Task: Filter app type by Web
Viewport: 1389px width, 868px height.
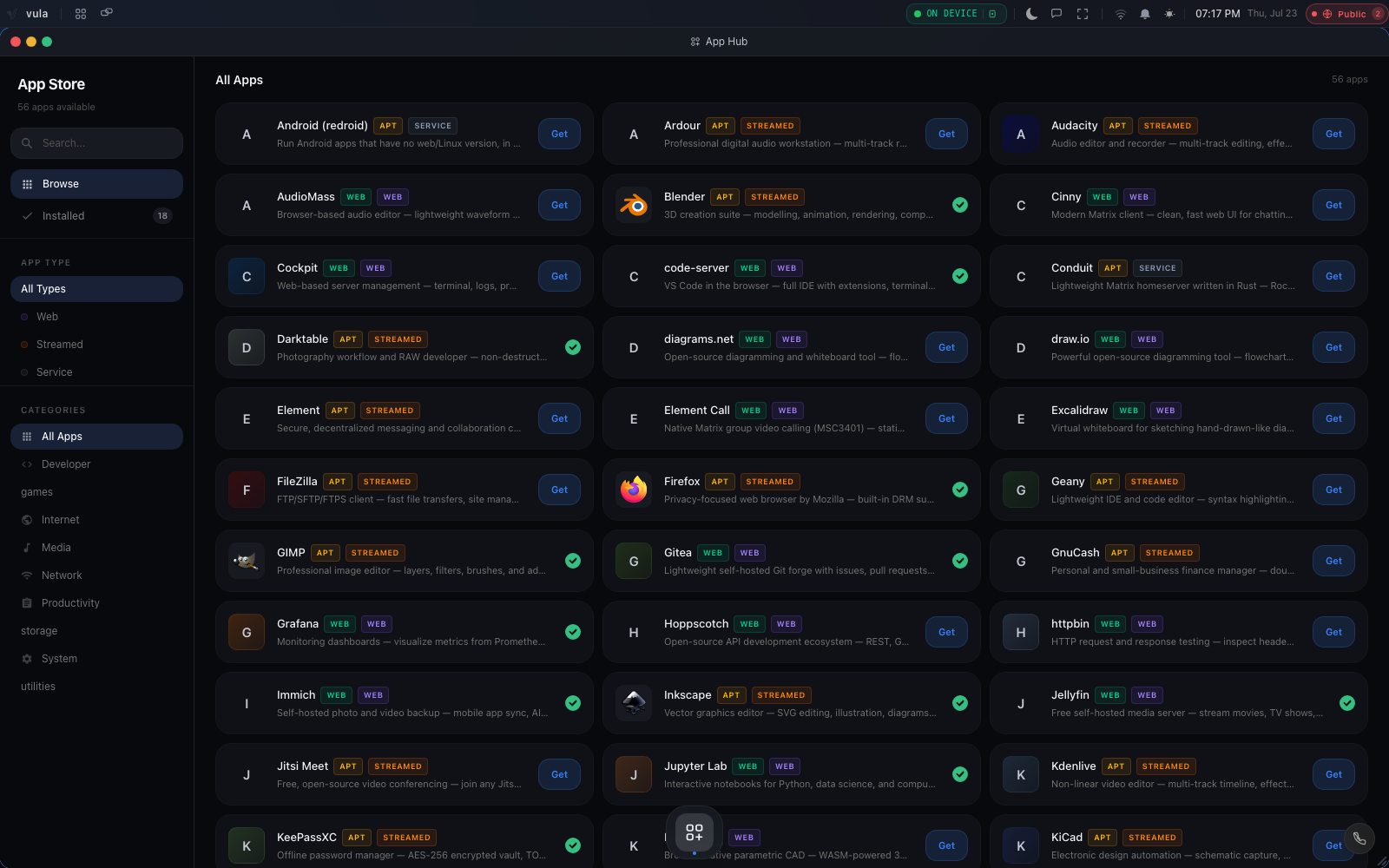Action: coord(96,317)
